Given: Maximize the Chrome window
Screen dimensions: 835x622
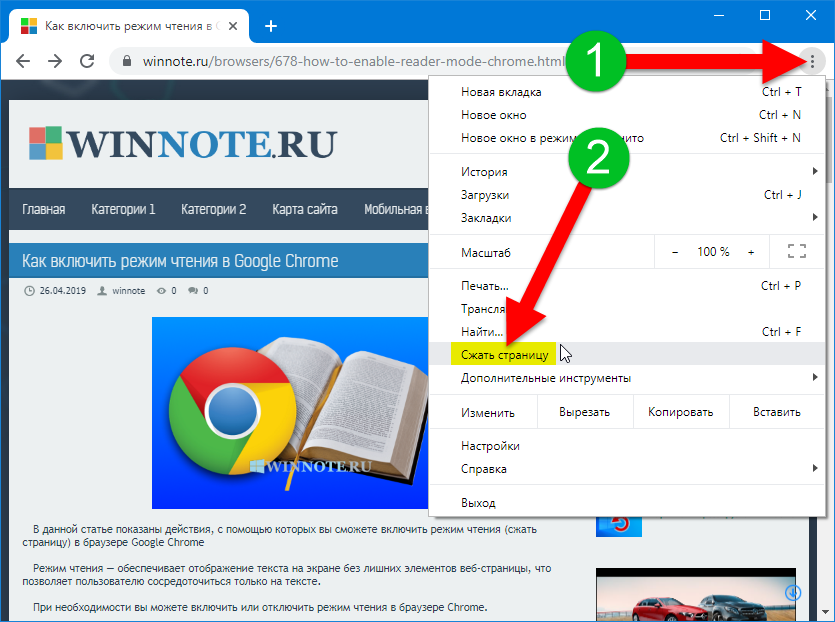Looking at the screenshot, I should click(765, 15).
